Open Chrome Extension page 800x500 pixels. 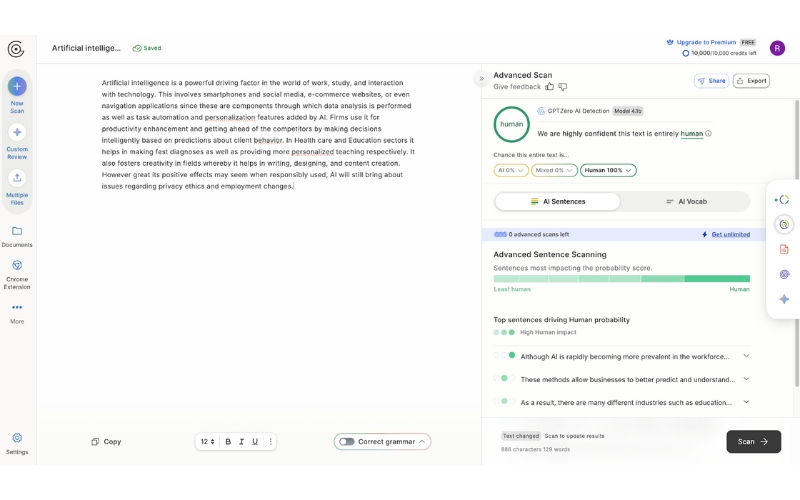coord(17,274)
